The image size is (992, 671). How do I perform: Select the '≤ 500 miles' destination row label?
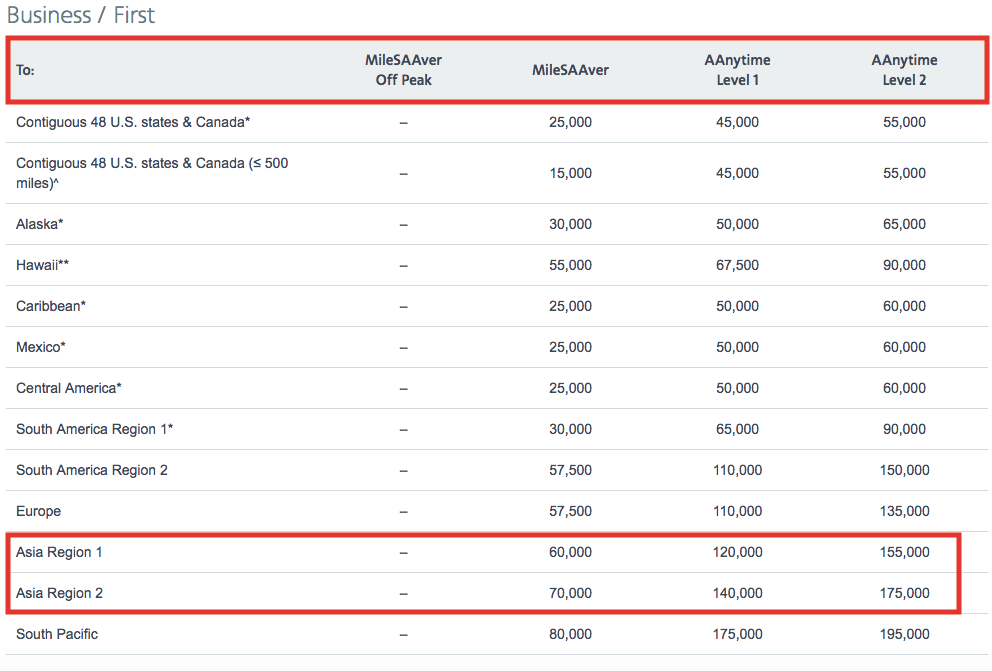pyautogui.click(x=152, y=173)
